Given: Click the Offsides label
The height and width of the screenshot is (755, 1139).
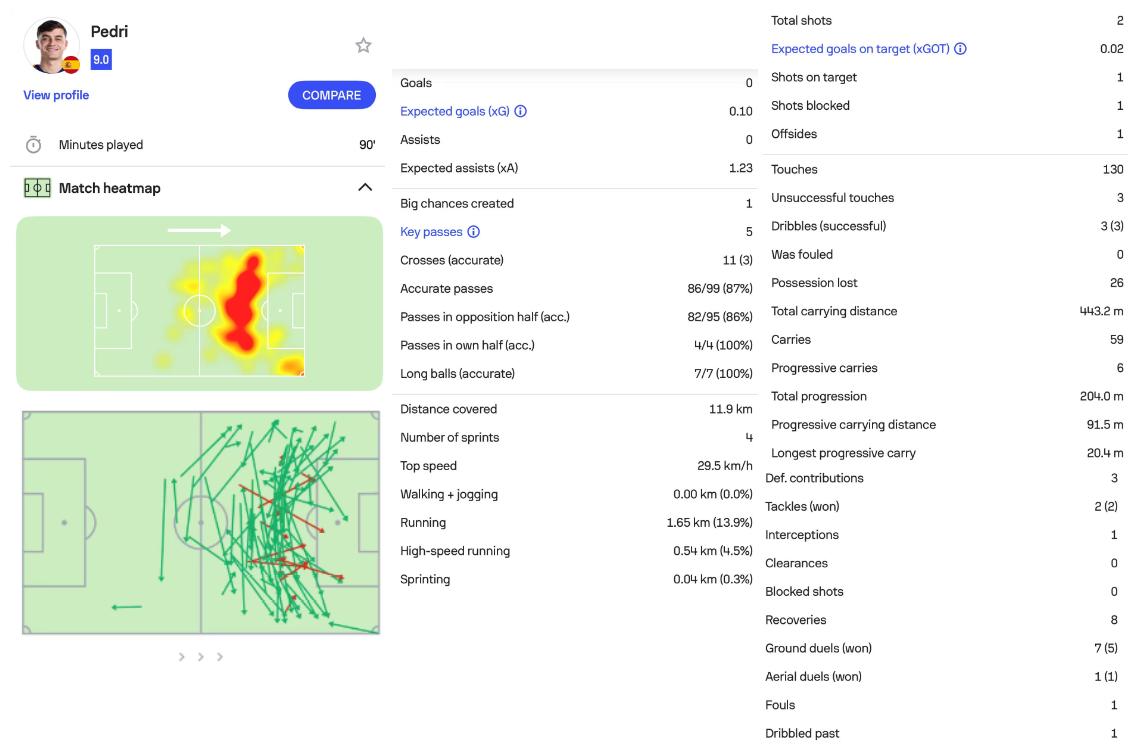Looking at the screenshot, I should point(794,134).
